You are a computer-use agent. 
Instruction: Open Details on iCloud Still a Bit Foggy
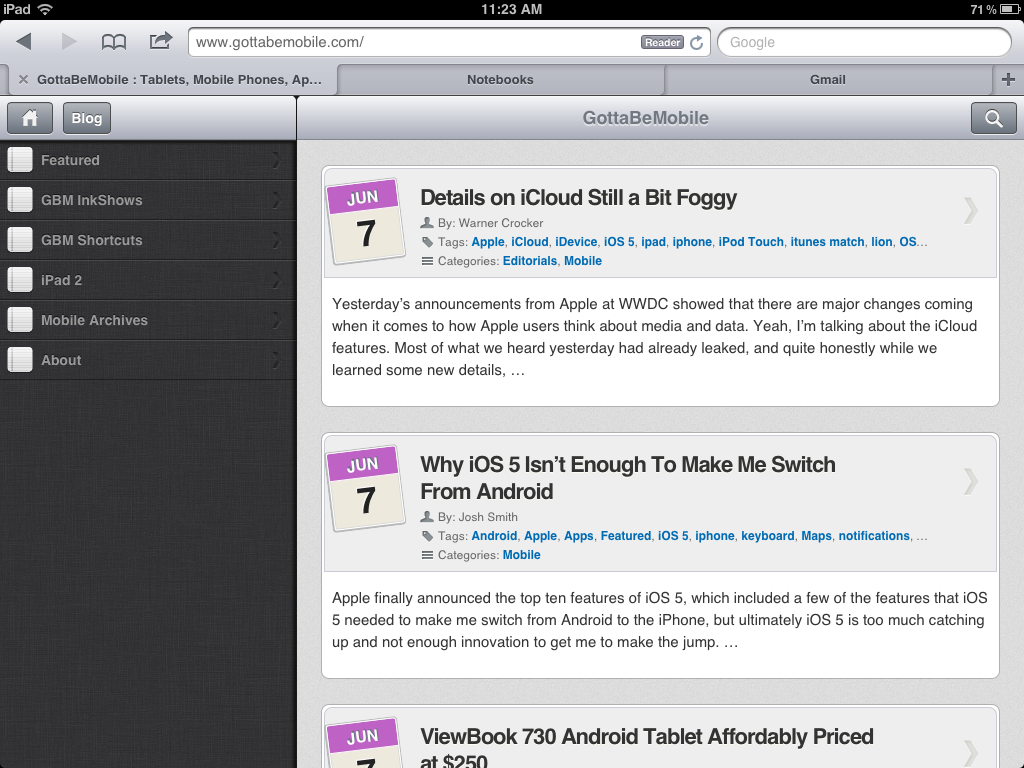579,198
